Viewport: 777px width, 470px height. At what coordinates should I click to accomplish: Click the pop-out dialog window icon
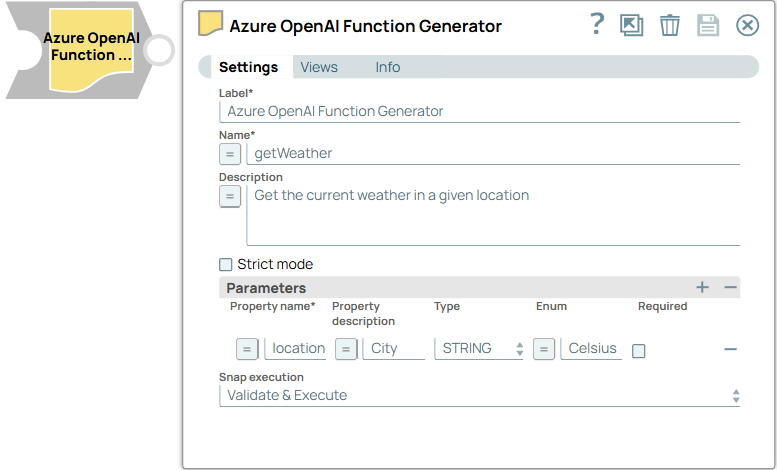[631, 25]
